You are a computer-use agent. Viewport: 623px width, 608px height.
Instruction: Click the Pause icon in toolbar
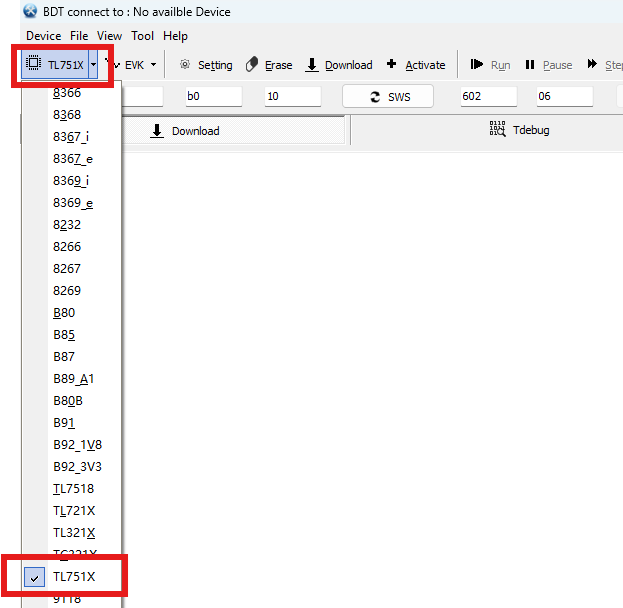pyautogui.click(x=530, y=64)
